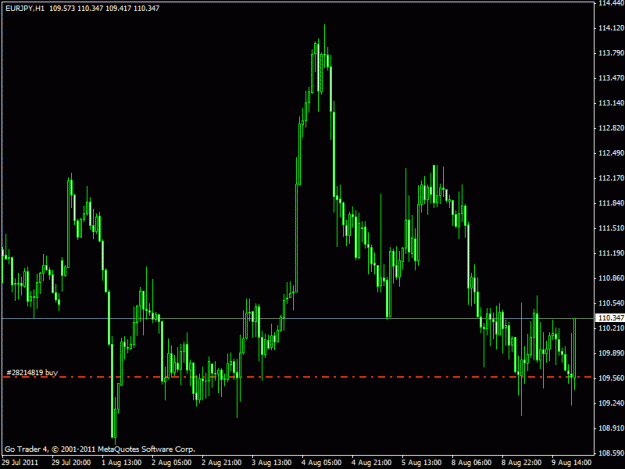
Task: Click the 108.590 price scale label
Action: (x=611, y=453)
